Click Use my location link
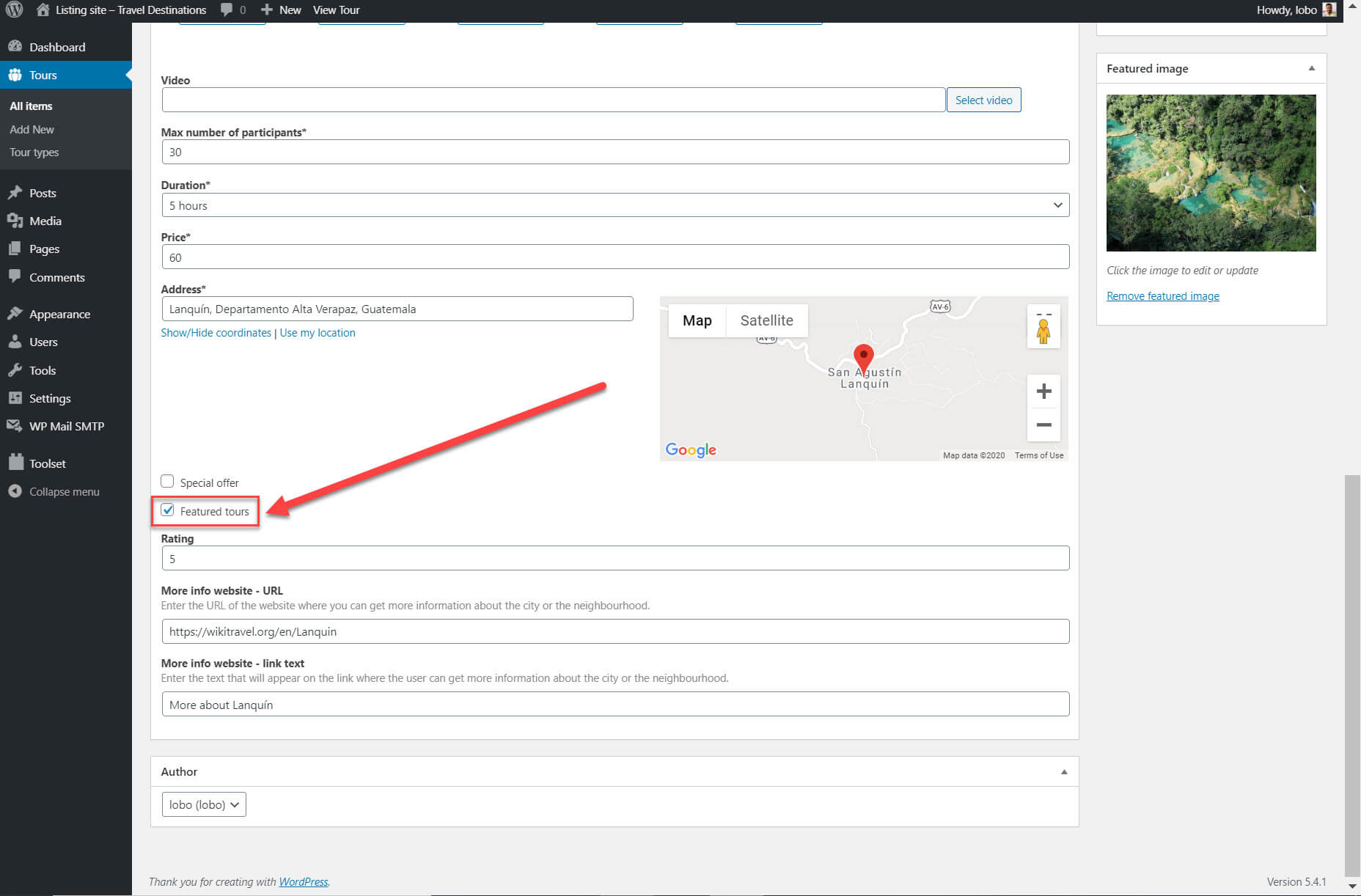Screen dimensions: 1361x896 [317, 332]
